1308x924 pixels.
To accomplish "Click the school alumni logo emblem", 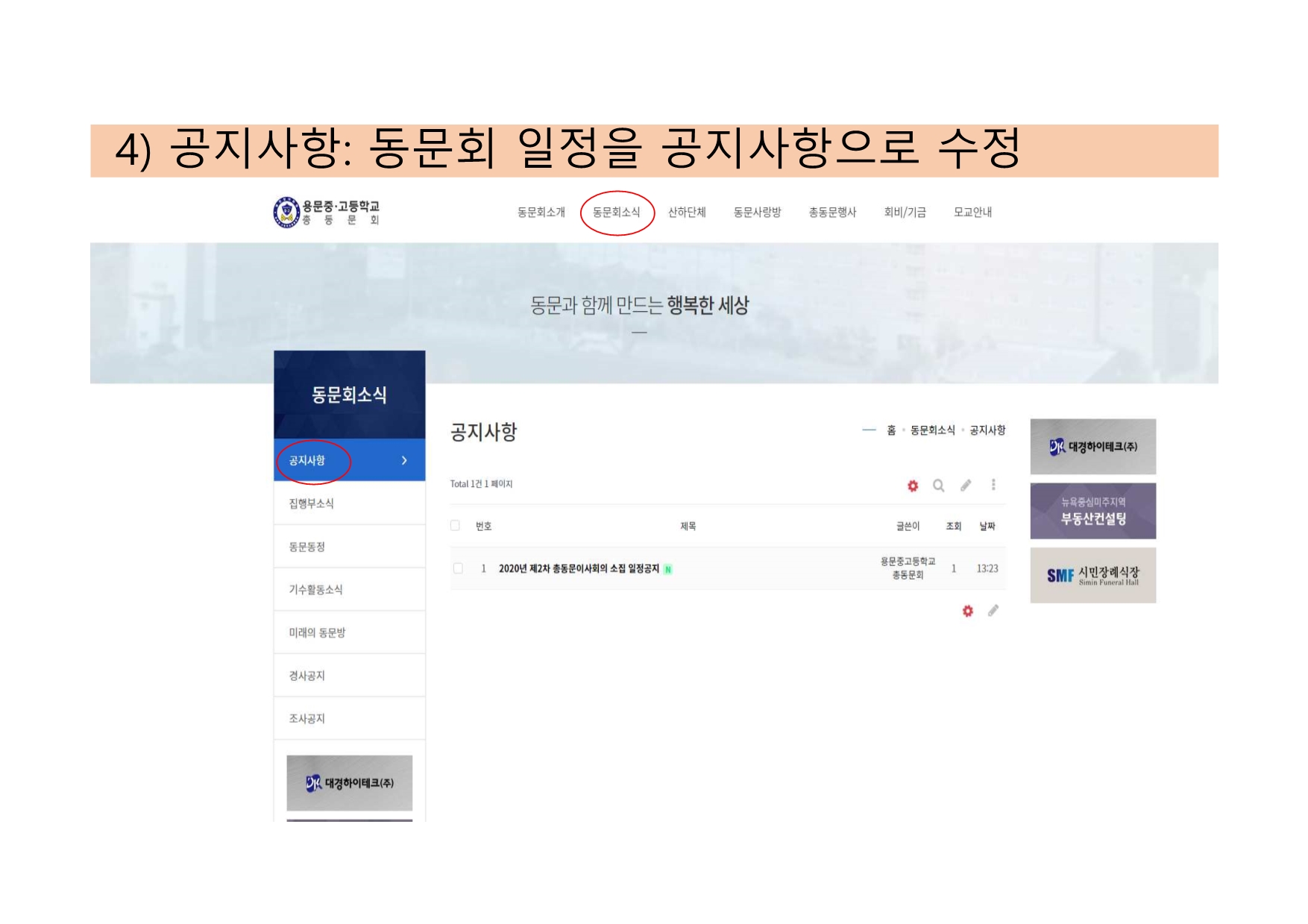I will click(286, 213).
